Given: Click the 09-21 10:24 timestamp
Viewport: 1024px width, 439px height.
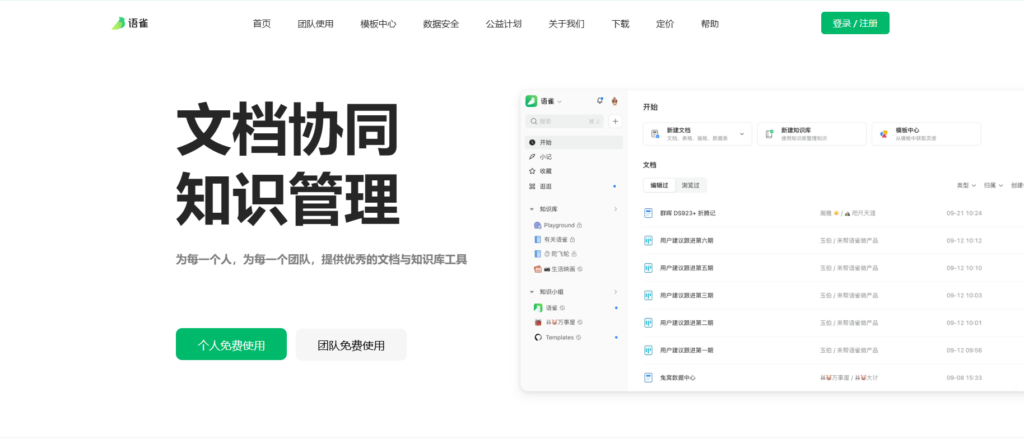Looking at the screenshot, I should pyautogui.click(x=964, y=213).
